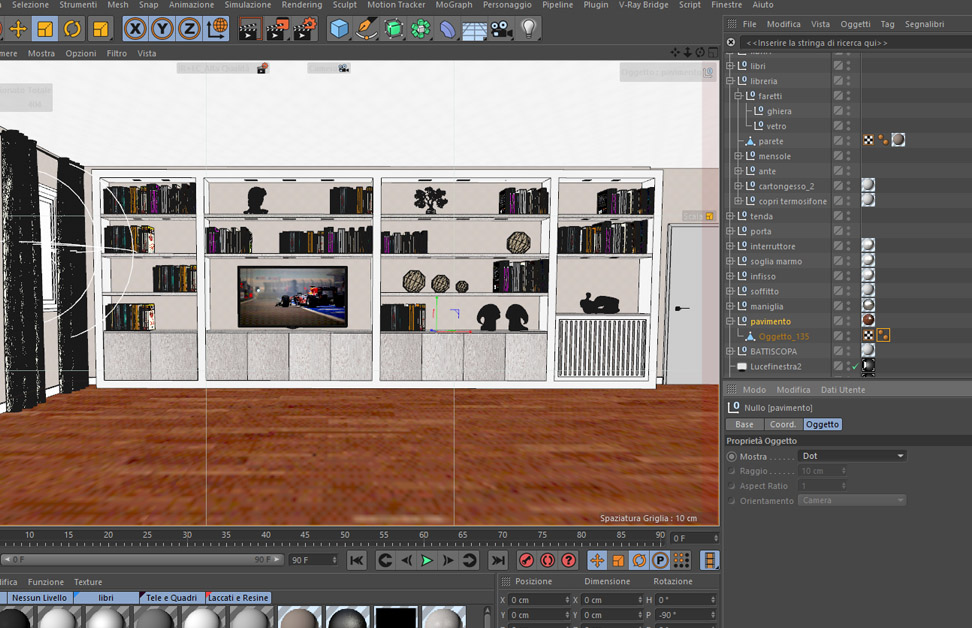The height and width of the screenshot is (628, 972).
Task: Render to Picture Viewer
Action: [276, 29]
